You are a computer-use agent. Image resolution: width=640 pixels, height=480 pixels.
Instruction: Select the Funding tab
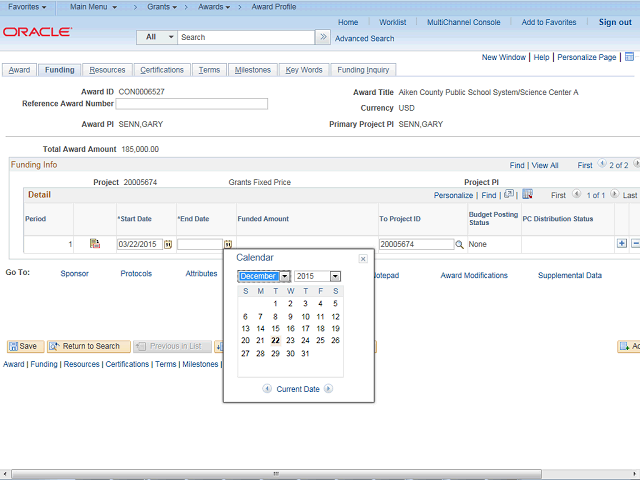pyautogui.click(x=60, y=70)
